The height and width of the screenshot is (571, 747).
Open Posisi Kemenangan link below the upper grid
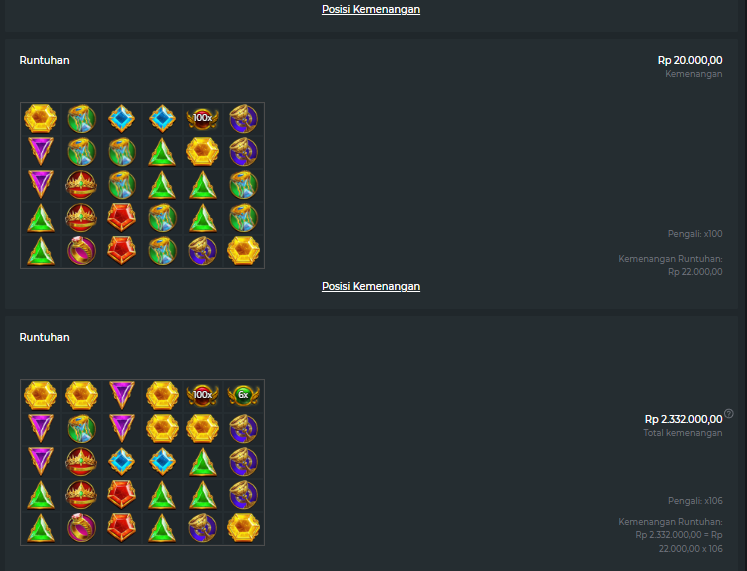pos(371,286)
